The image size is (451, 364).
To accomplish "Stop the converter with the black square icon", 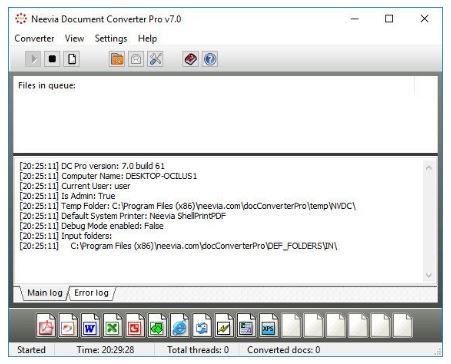I will tap(52, 59).
